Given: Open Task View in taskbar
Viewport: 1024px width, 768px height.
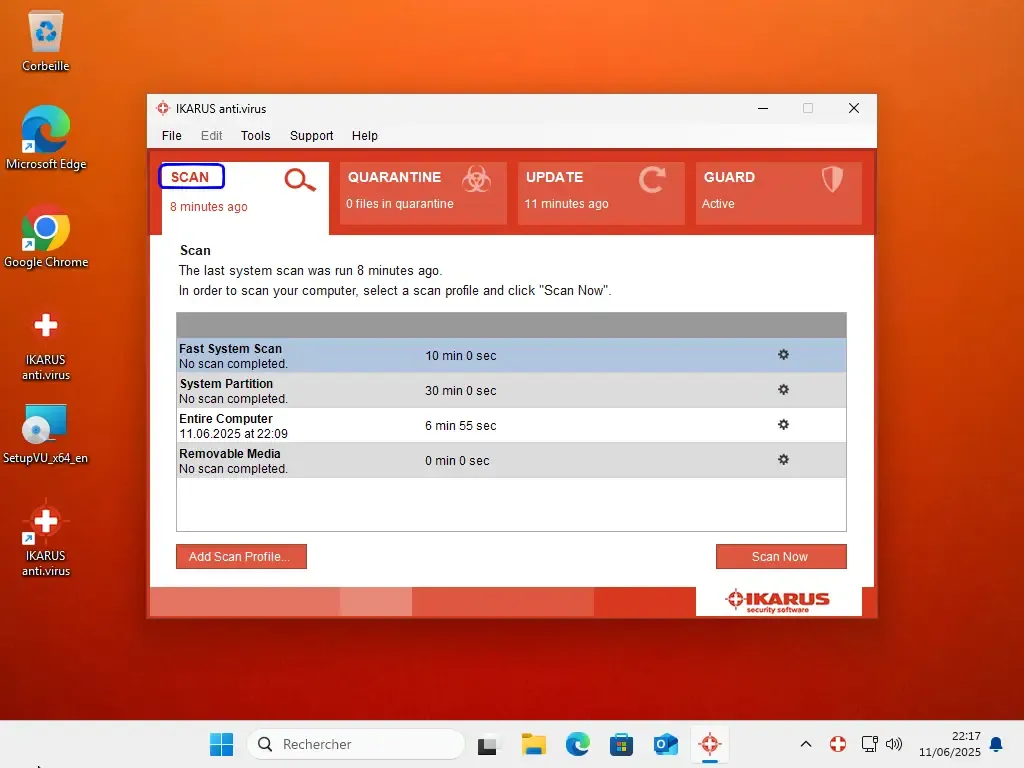Looking at the screenshot, I should [487, 744].
